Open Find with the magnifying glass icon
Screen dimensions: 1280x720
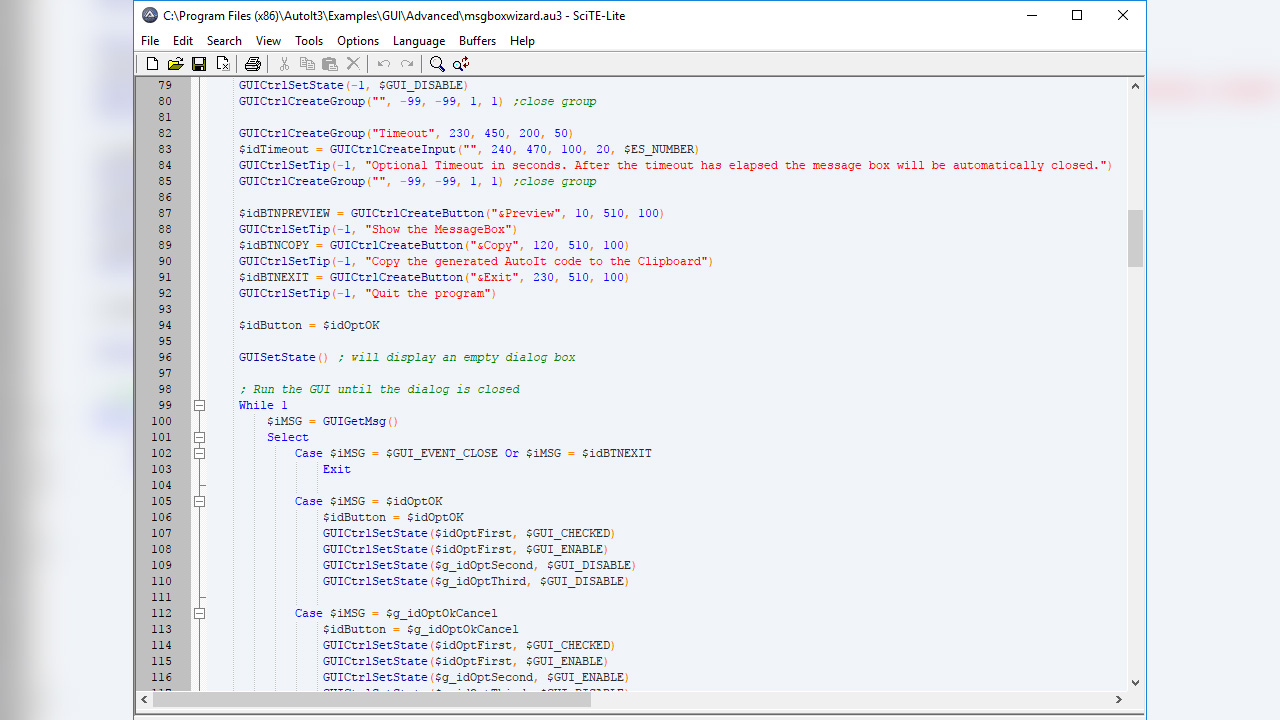pyautogui.click(x=437, y=64)
